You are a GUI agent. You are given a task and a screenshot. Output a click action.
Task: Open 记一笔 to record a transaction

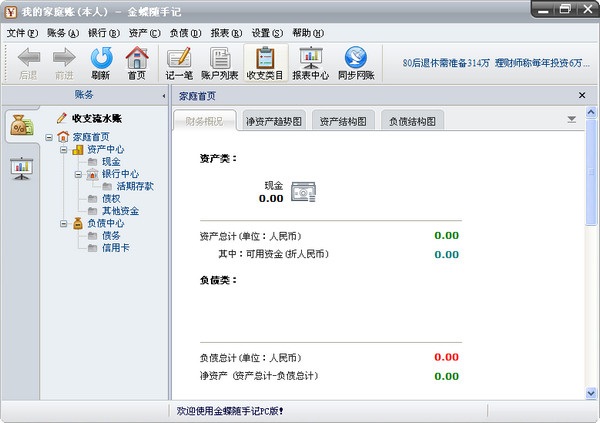179,62
